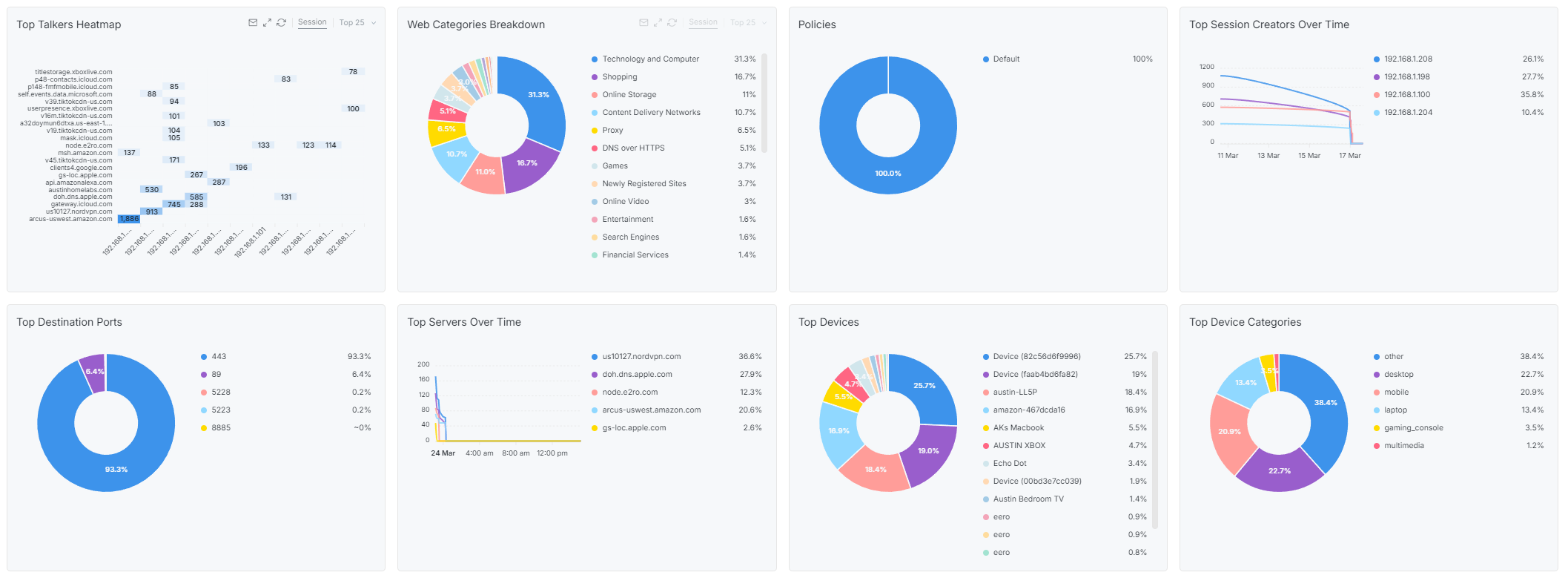Click the blue dot beside Default policy
1568x578 pixels.
click(986, 59)
